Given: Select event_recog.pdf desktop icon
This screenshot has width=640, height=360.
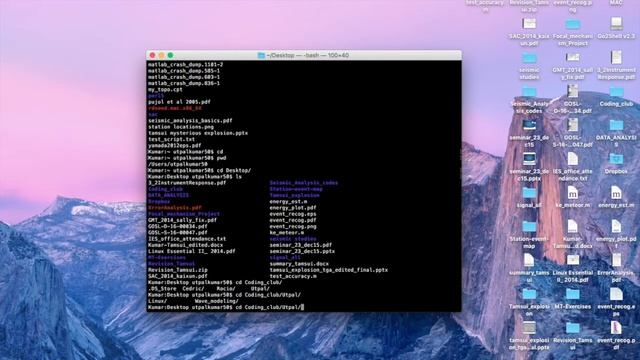Looking at the screenshot, I should [x=616, y=327].
